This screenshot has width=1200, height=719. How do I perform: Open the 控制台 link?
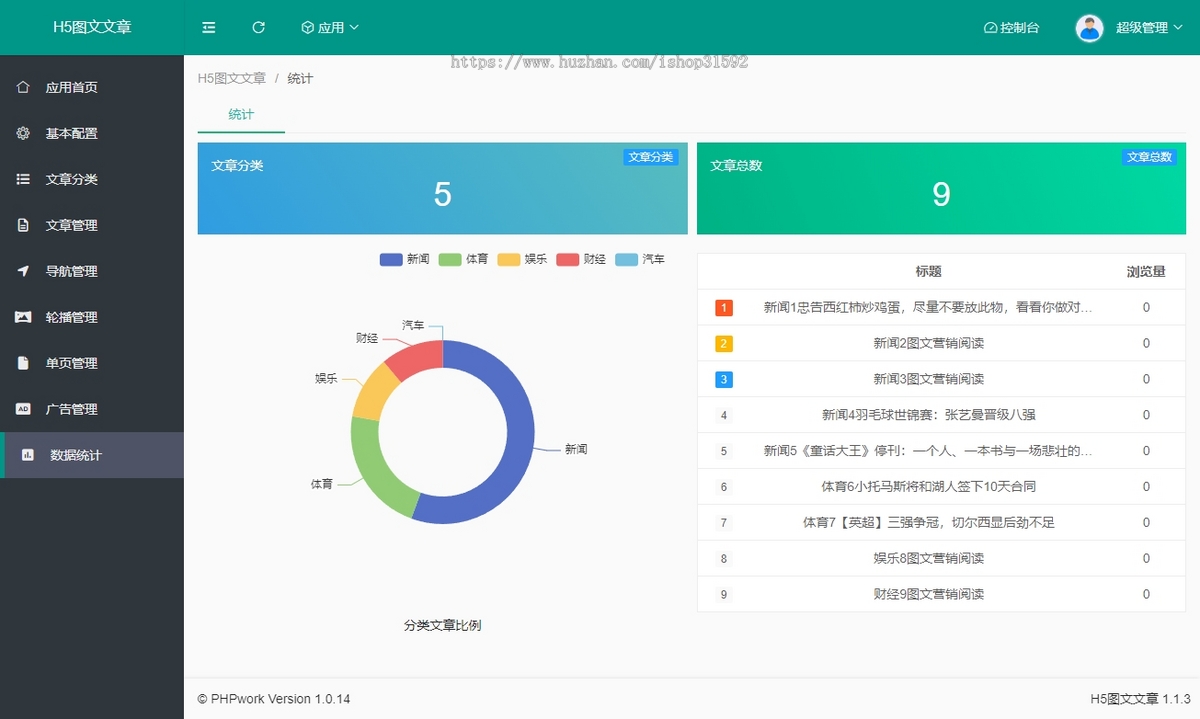1011,28
